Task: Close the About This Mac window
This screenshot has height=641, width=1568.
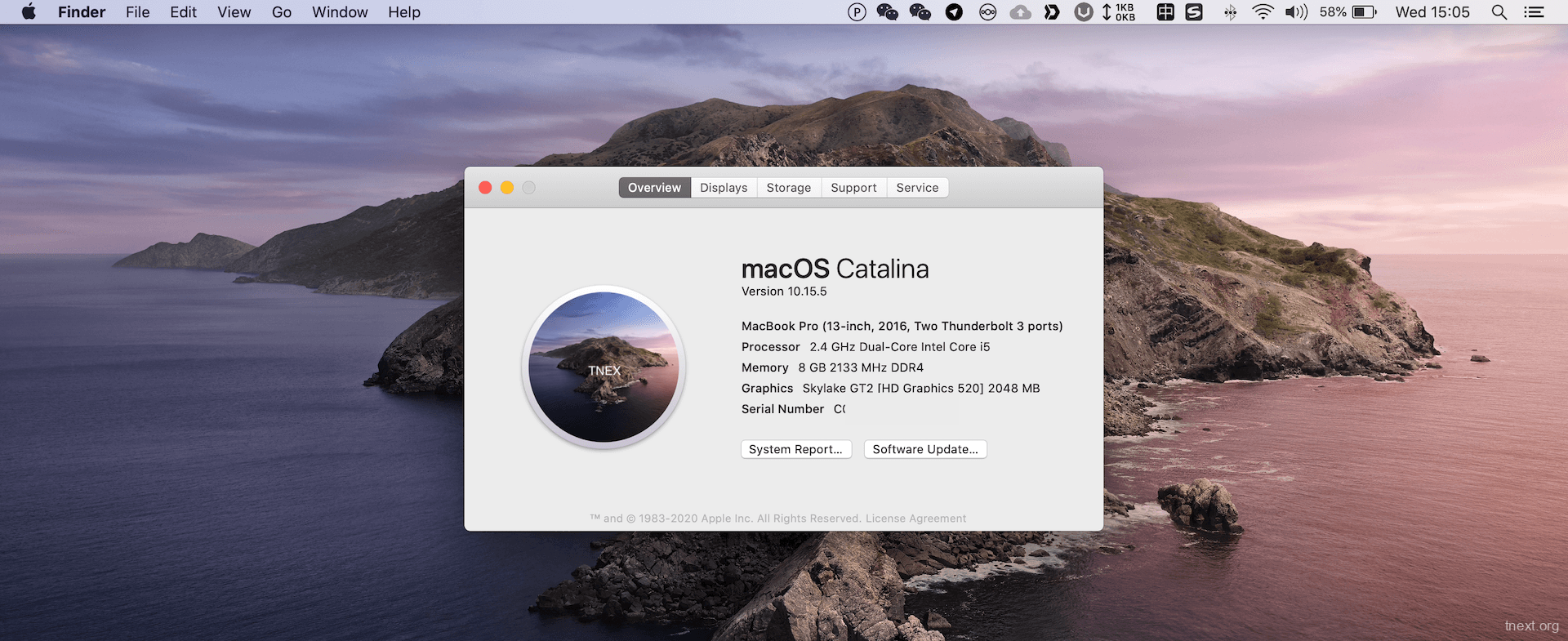Action: pyautogui.click(x=485, y=188)
